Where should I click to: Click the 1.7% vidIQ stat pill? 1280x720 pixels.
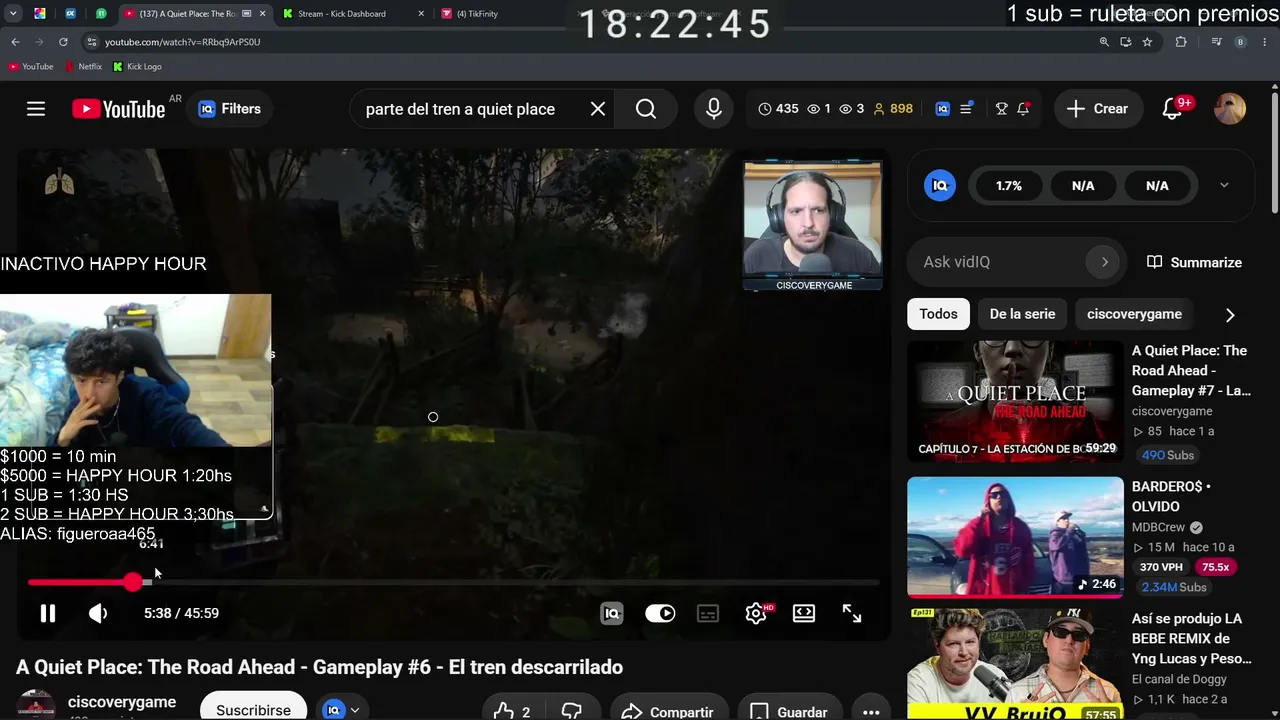(x=1009, y=185)
